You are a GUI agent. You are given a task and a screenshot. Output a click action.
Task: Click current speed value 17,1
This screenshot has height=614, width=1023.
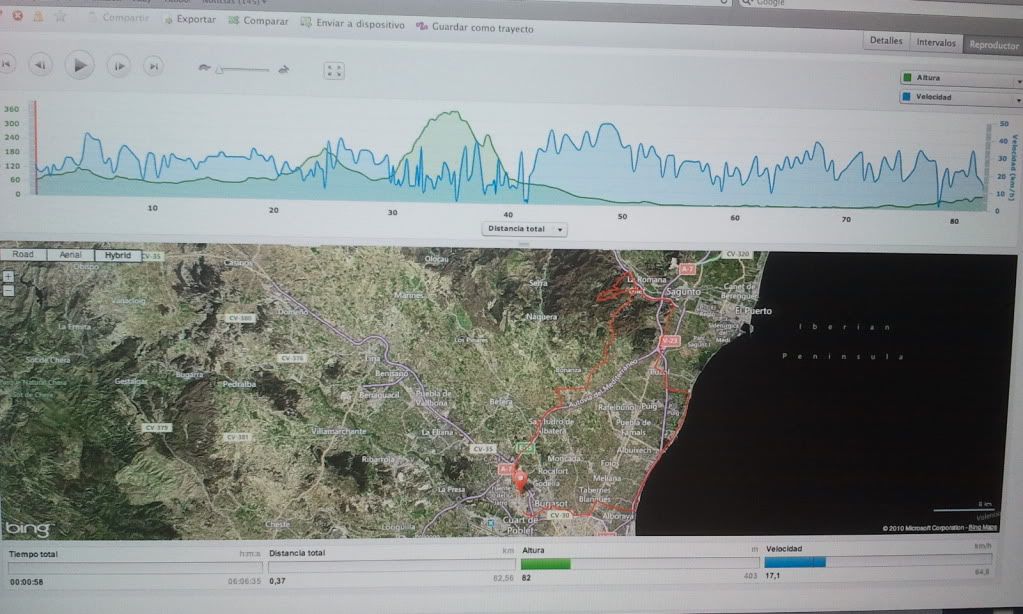pyautogui.click(x=772, y=576)
